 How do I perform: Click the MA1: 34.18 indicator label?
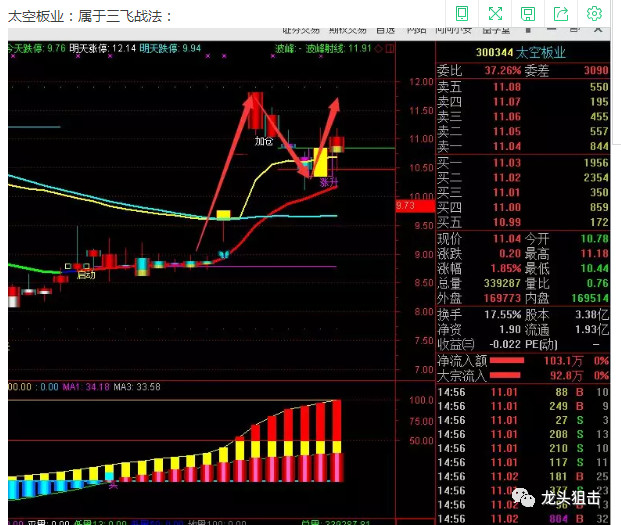point(86,386)
